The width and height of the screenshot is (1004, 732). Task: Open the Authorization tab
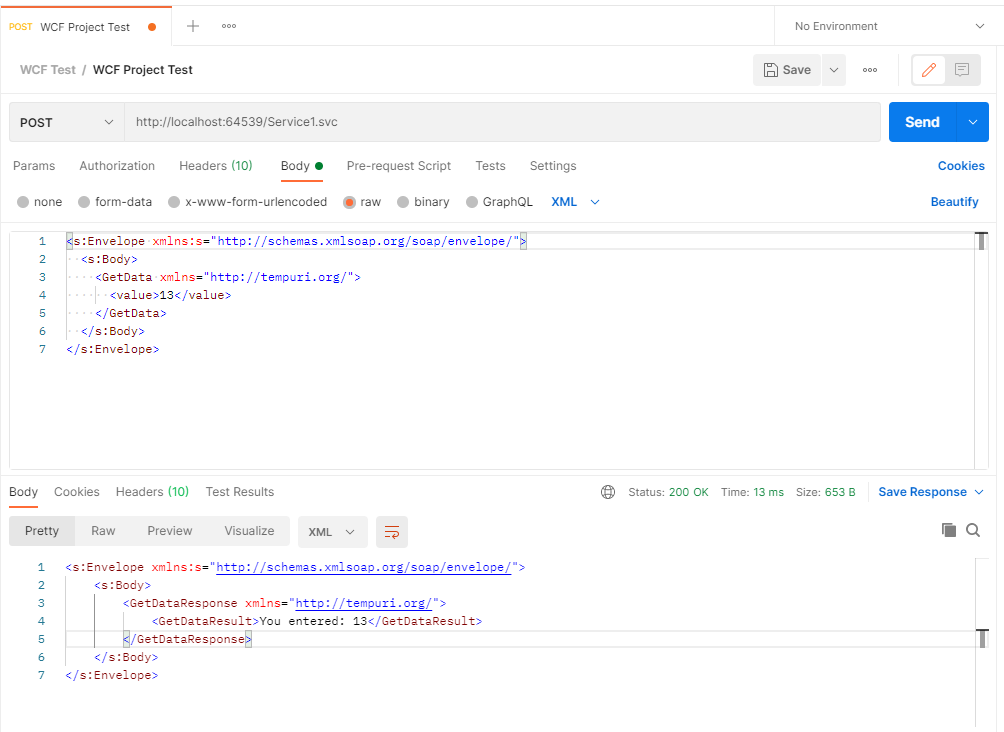click(117, 166)
